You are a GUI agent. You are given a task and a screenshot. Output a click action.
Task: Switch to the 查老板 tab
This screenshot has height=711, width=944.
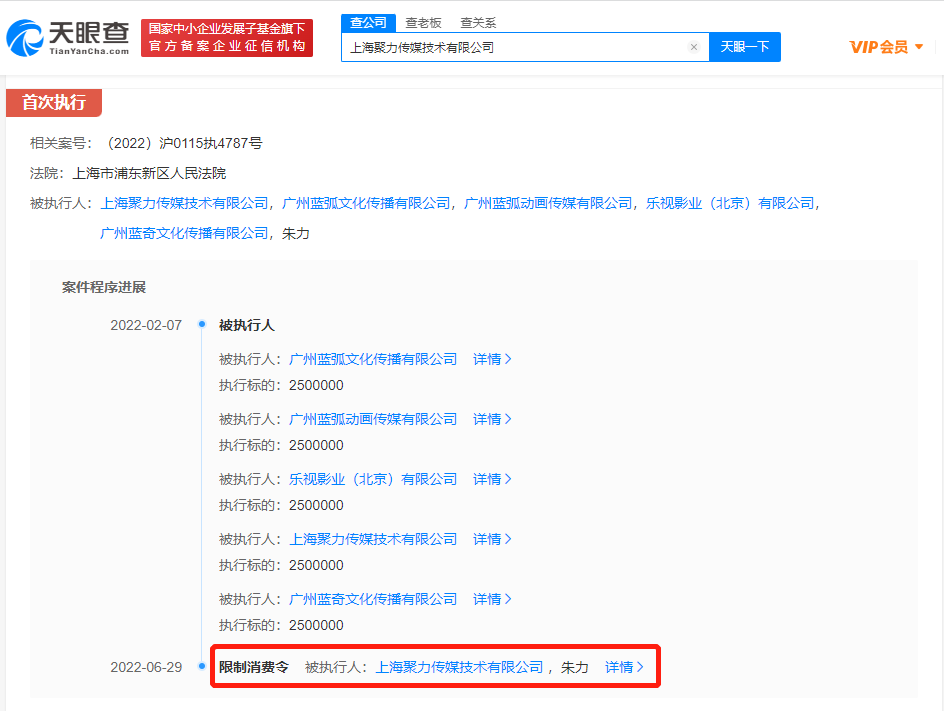pos(423,23)
